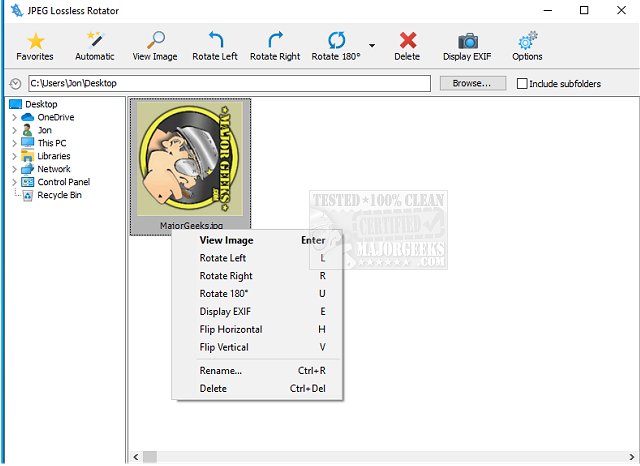Click the View Image magnifier toolbar button
Viewport: 640px width, 466px height.
point(155,46)
